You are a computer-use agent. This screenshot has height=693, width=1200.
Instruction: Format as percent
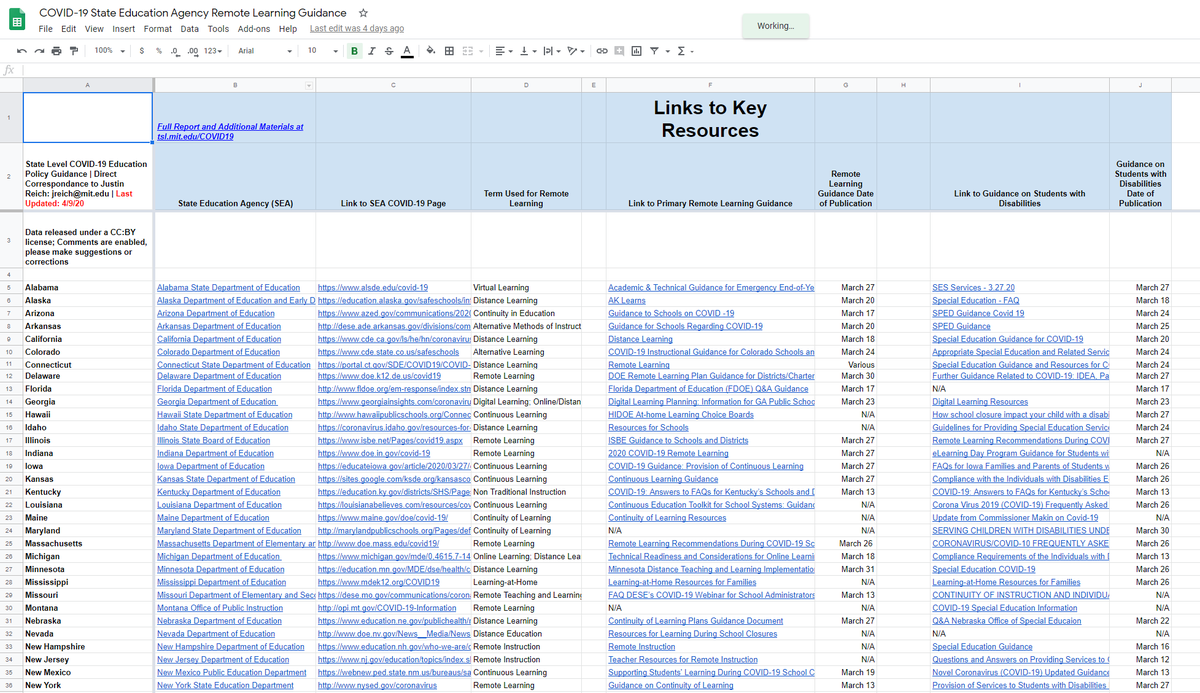click(x=159, y=51)
